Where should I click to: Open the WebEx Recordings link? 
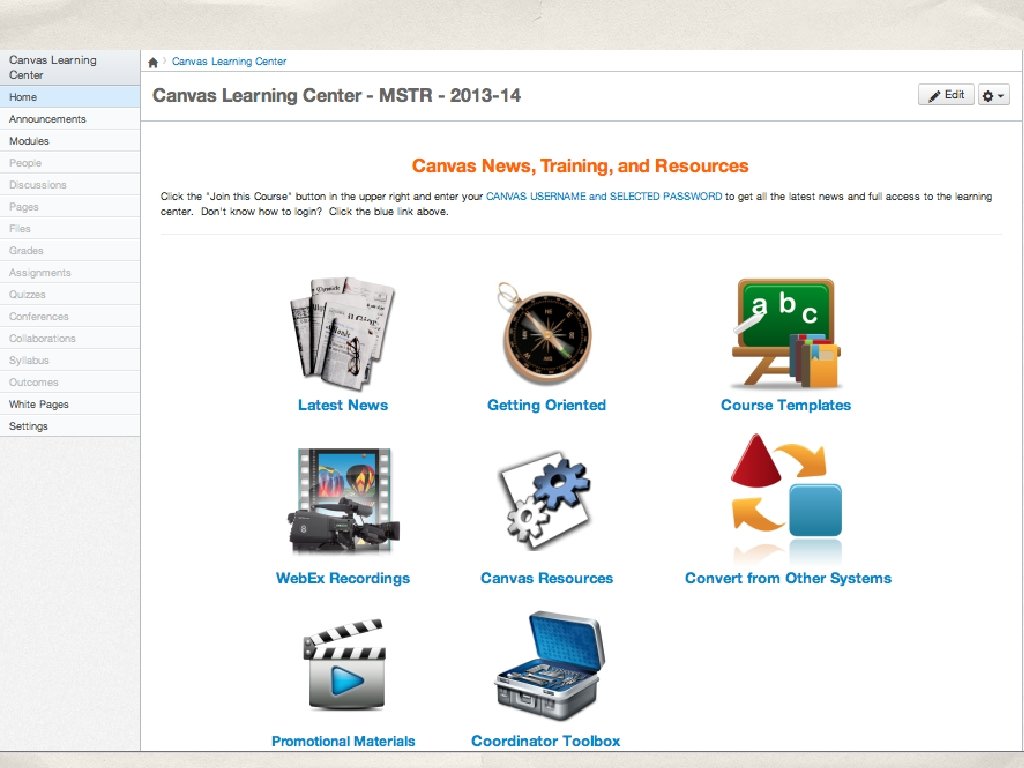pyautogui.click(x=343, y=578)
